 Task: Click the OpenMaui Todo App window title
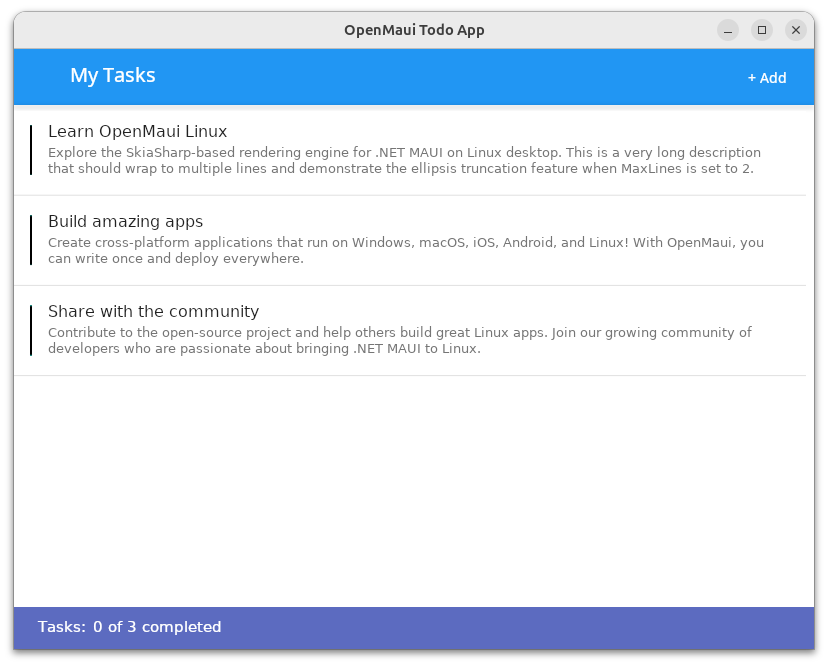click(x=414, y=30)
